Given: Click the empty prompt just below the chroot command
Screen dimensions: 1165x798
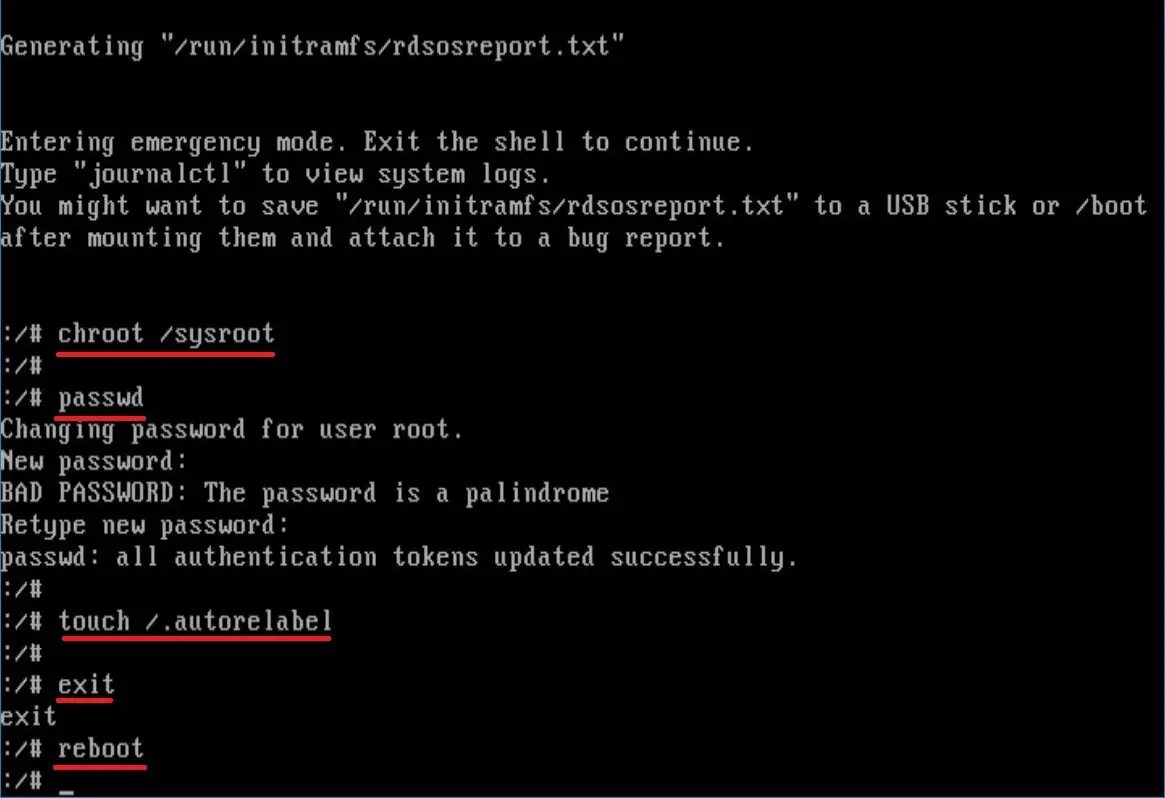Looking at the screenshot, I should tap(20, 365).
